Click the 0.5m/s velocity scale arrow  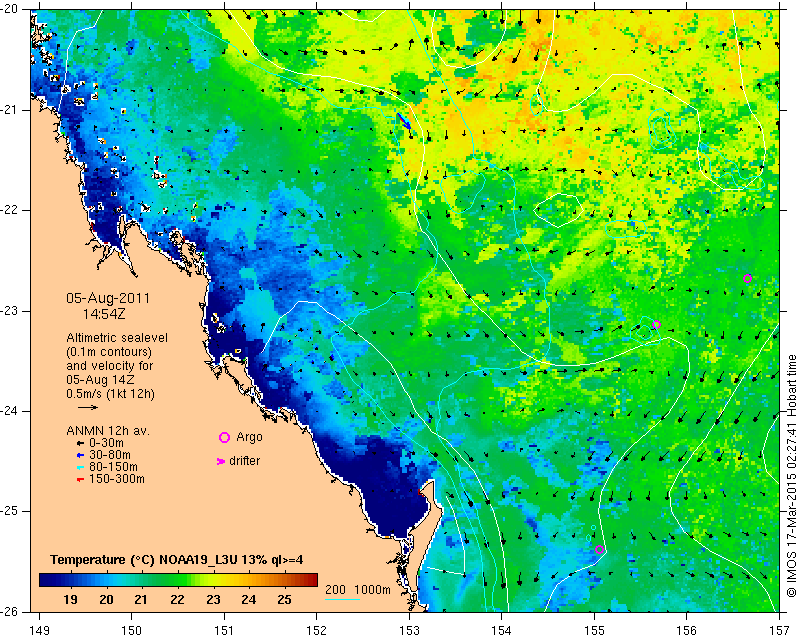88,407
